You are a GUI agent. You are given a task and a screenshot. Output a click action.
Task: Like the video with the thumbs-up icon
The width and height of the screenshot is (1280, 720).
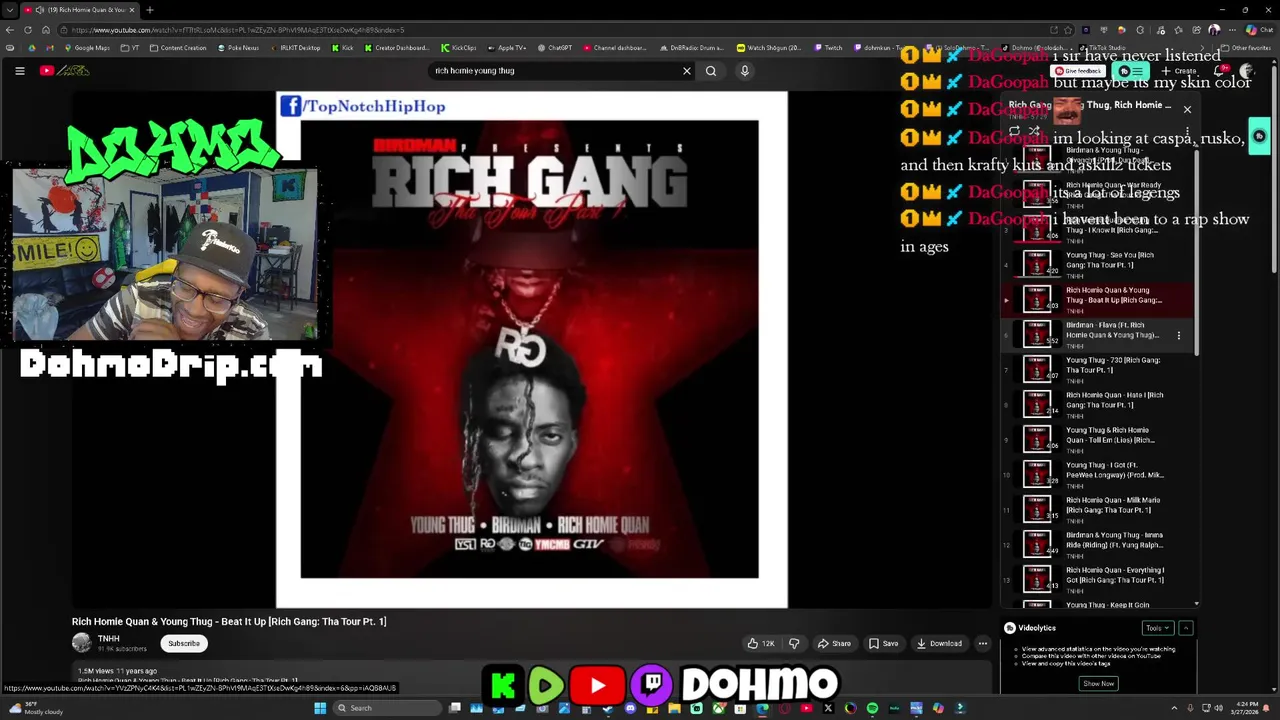[x=760, y=644]
